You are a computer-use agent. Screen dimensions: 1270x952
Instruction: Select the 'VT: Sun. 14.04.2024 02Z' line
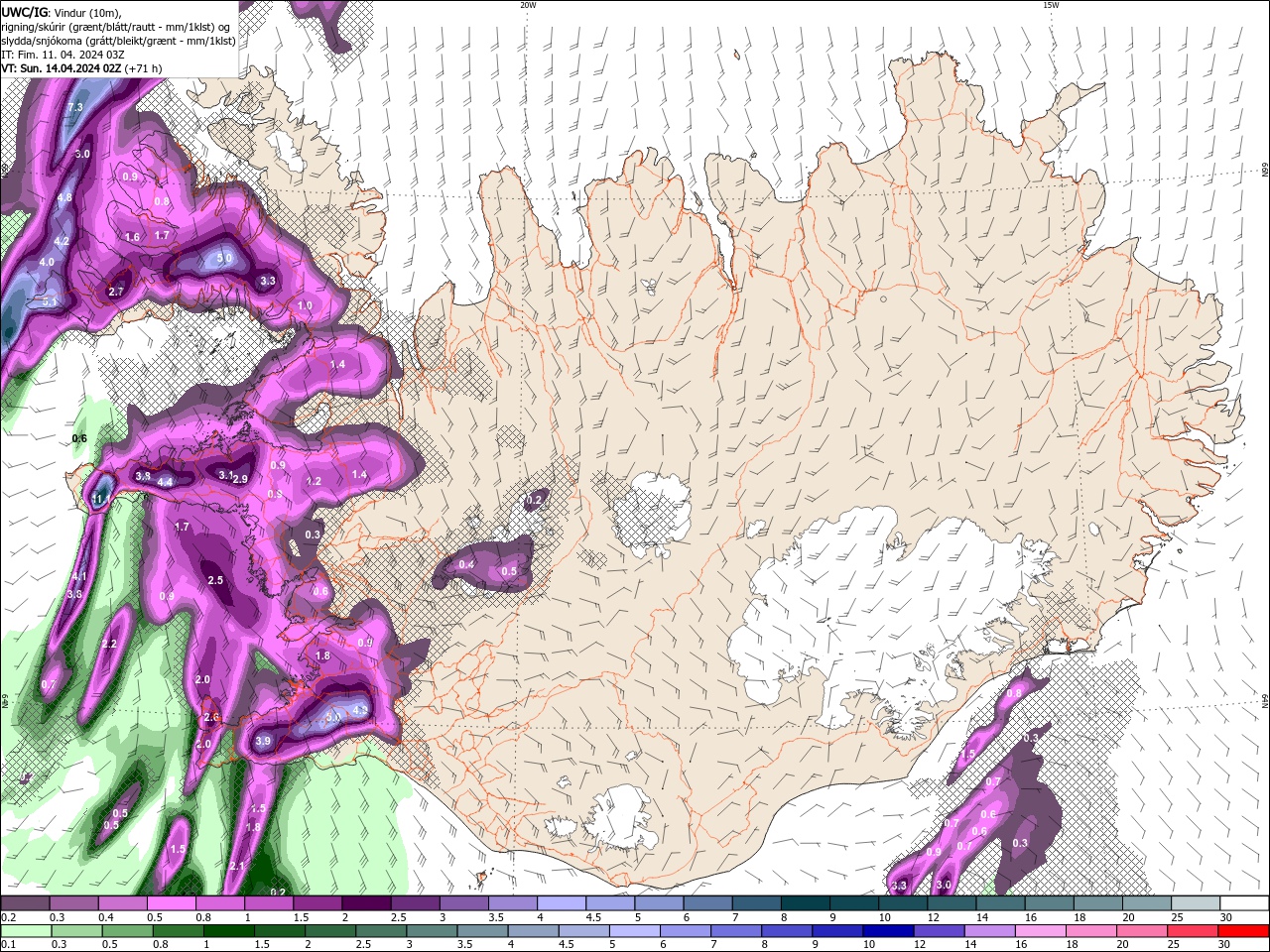pyautogui.click(x=62, y=68)
